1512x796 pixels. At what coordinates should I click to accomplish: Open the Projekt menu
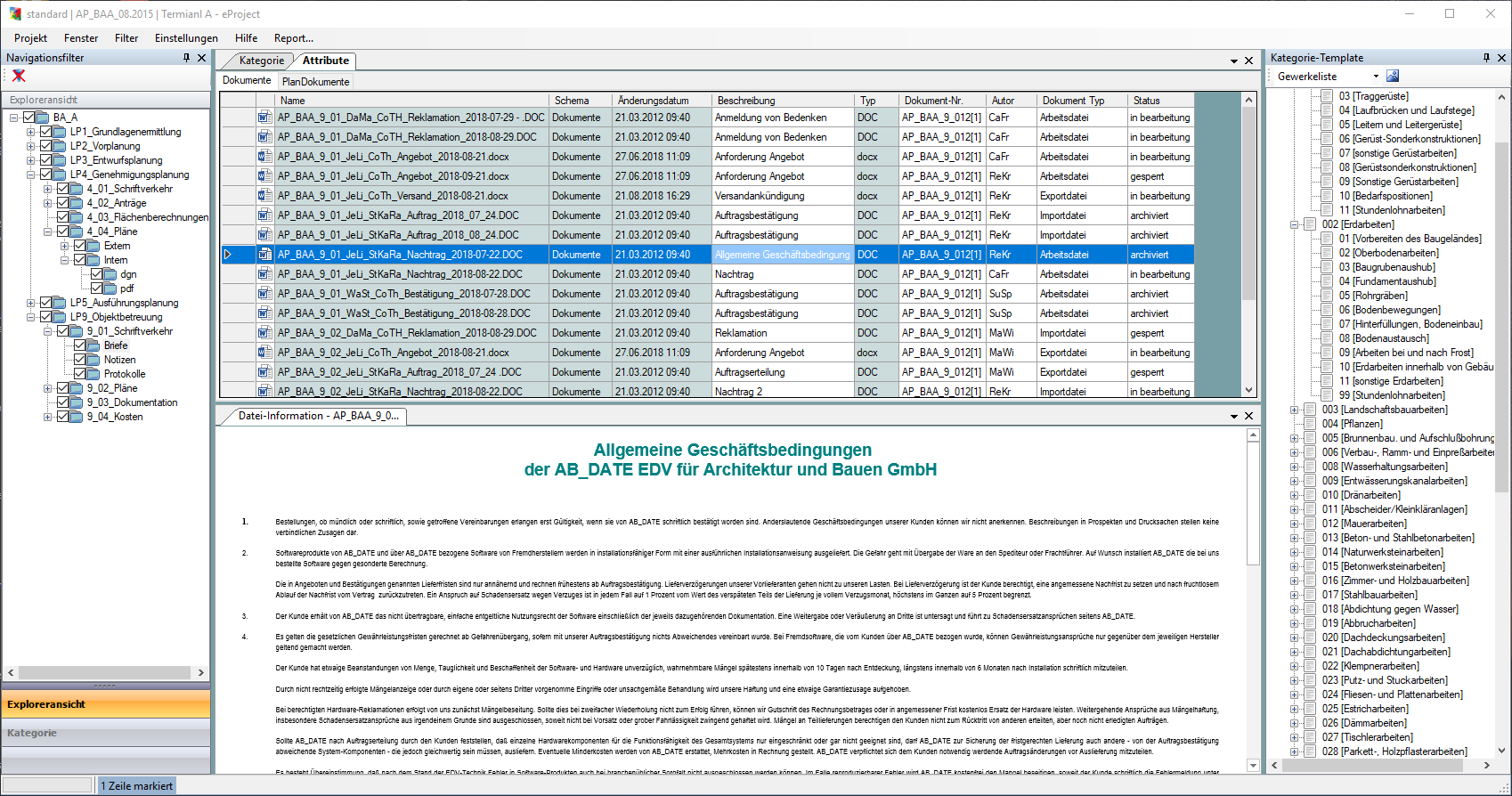pyautogui.click(x=30, y=38)
